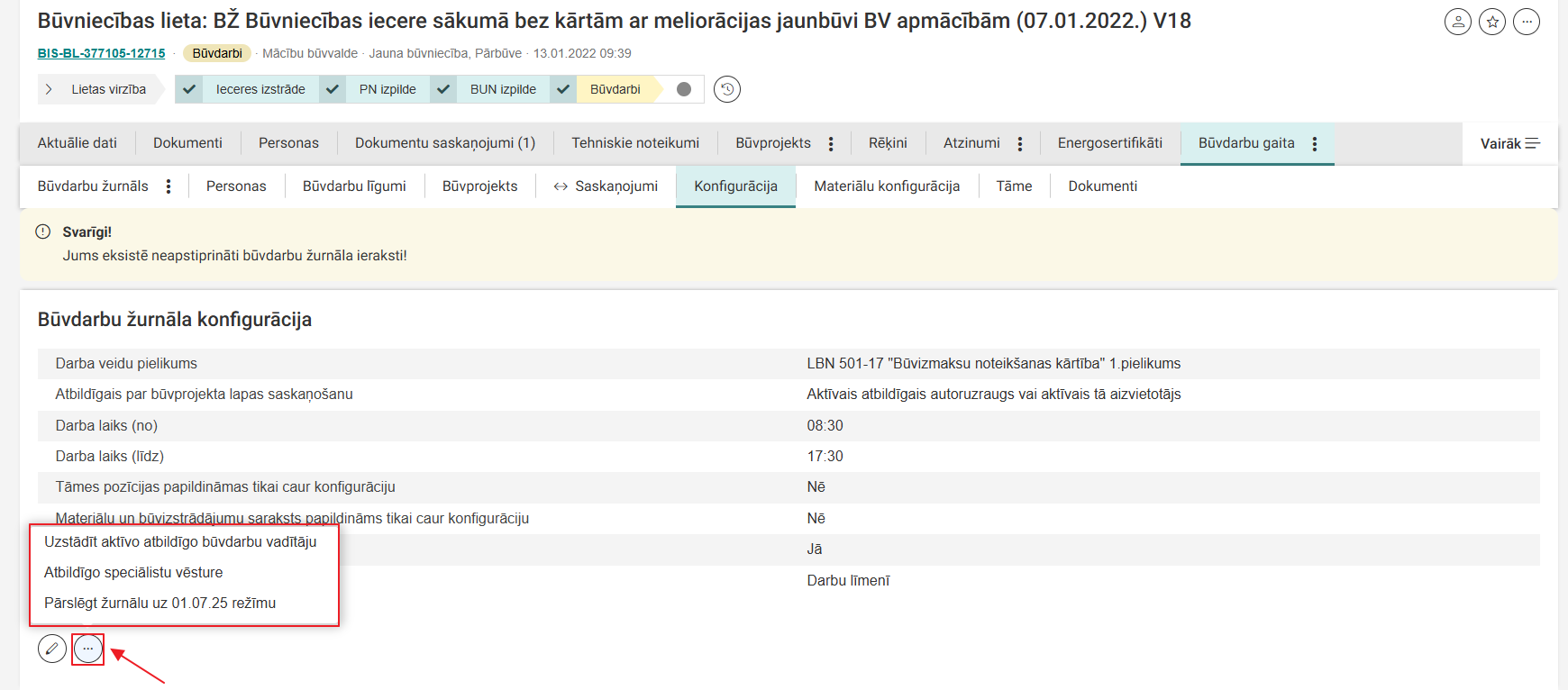Click the ellipsis button beside edit pencil

(88, 649)
